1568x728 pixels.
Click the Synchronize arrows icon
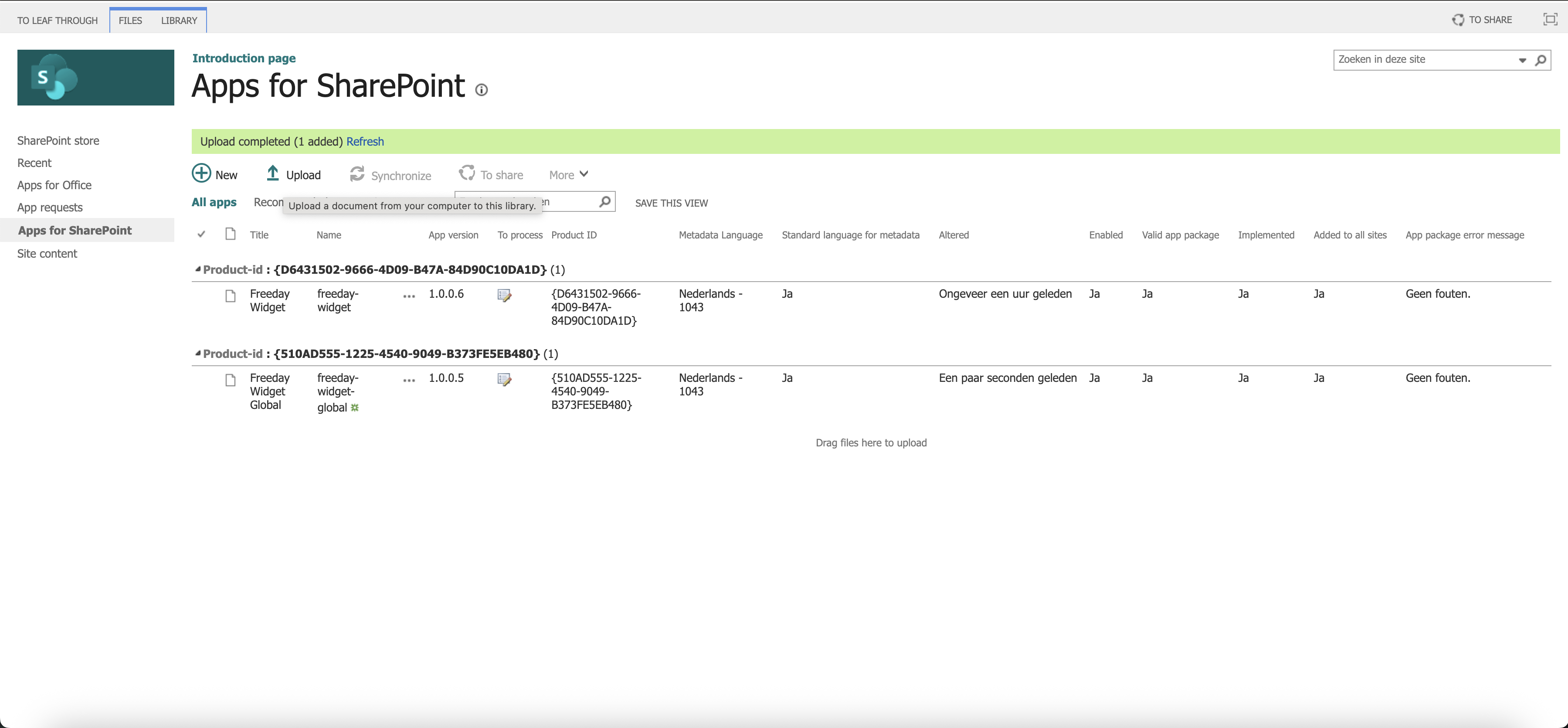click(357, 174)
